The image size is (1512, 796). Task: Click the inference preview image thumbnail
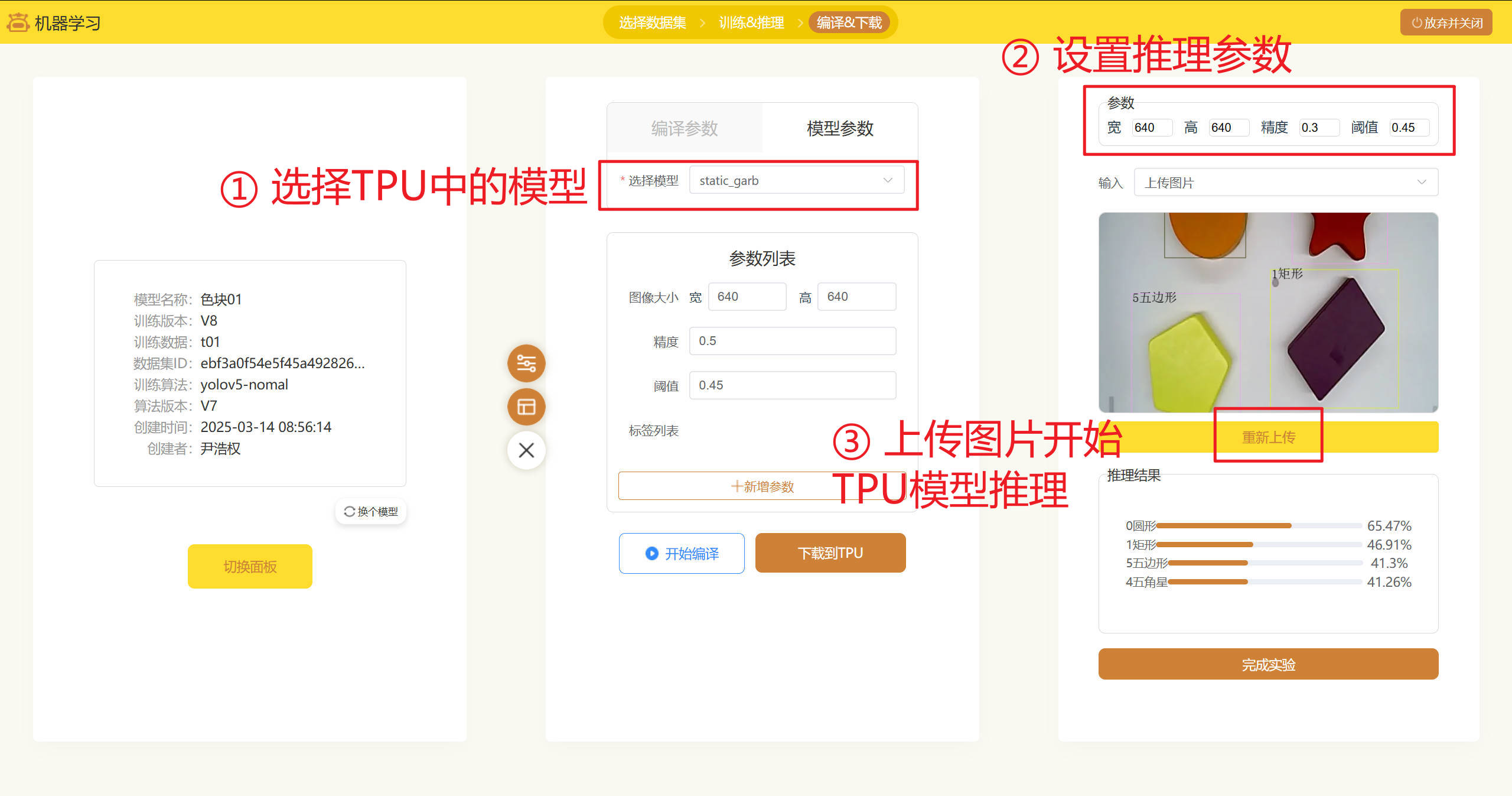[1267, 312]
